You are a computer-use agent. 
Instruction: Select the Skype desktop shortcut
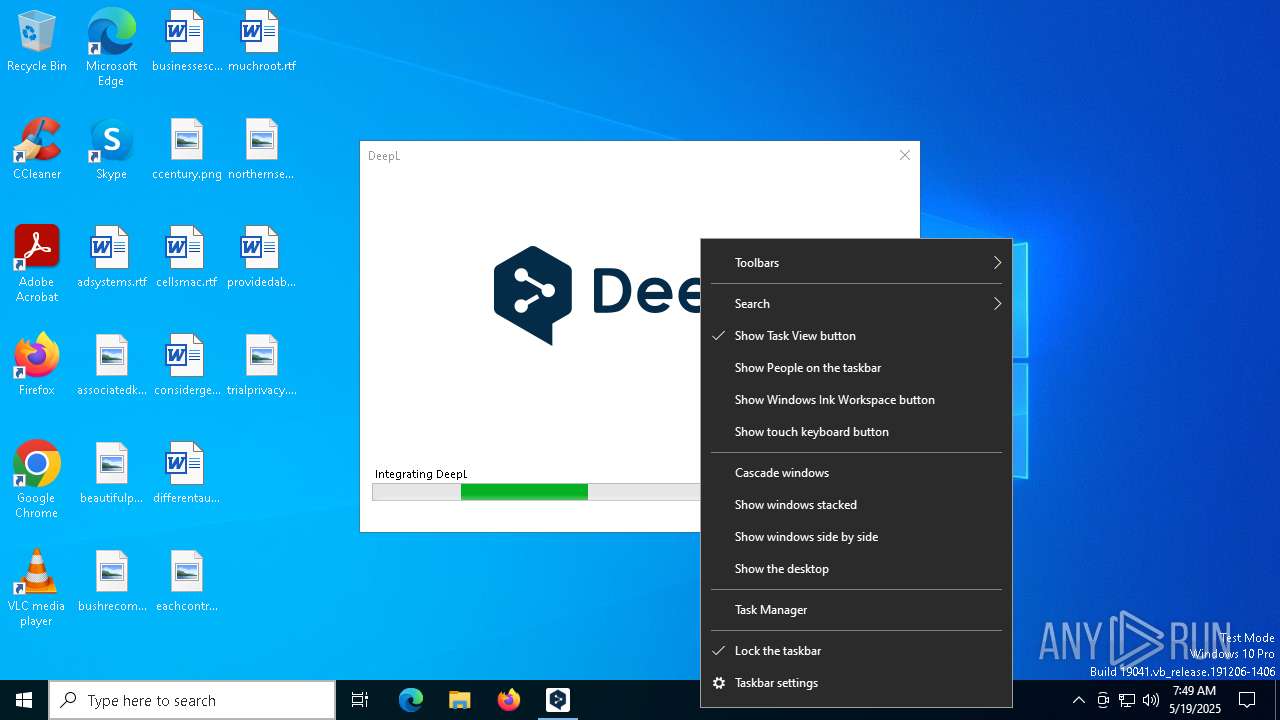coord(111,149)
